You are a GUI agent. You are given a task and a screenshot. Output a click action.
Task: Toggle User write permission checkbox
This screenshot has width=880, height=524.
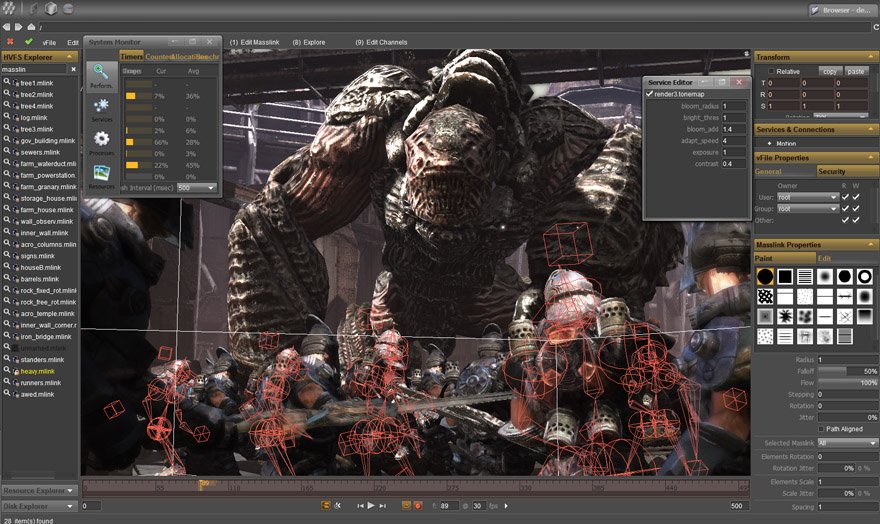point(856,197)
